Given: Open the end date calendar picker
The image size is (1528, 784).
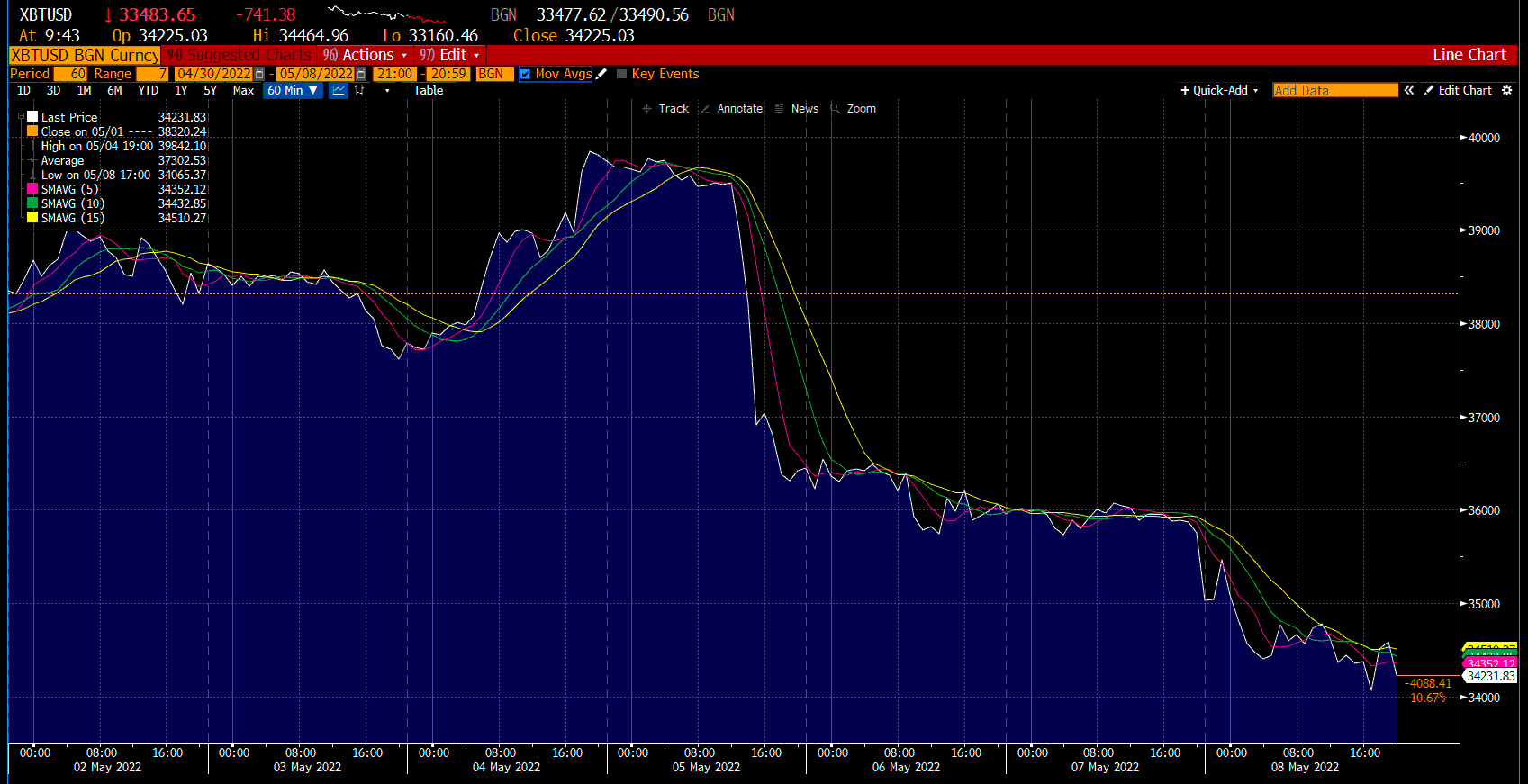Looking at the screenshot, I should (361, 74).
